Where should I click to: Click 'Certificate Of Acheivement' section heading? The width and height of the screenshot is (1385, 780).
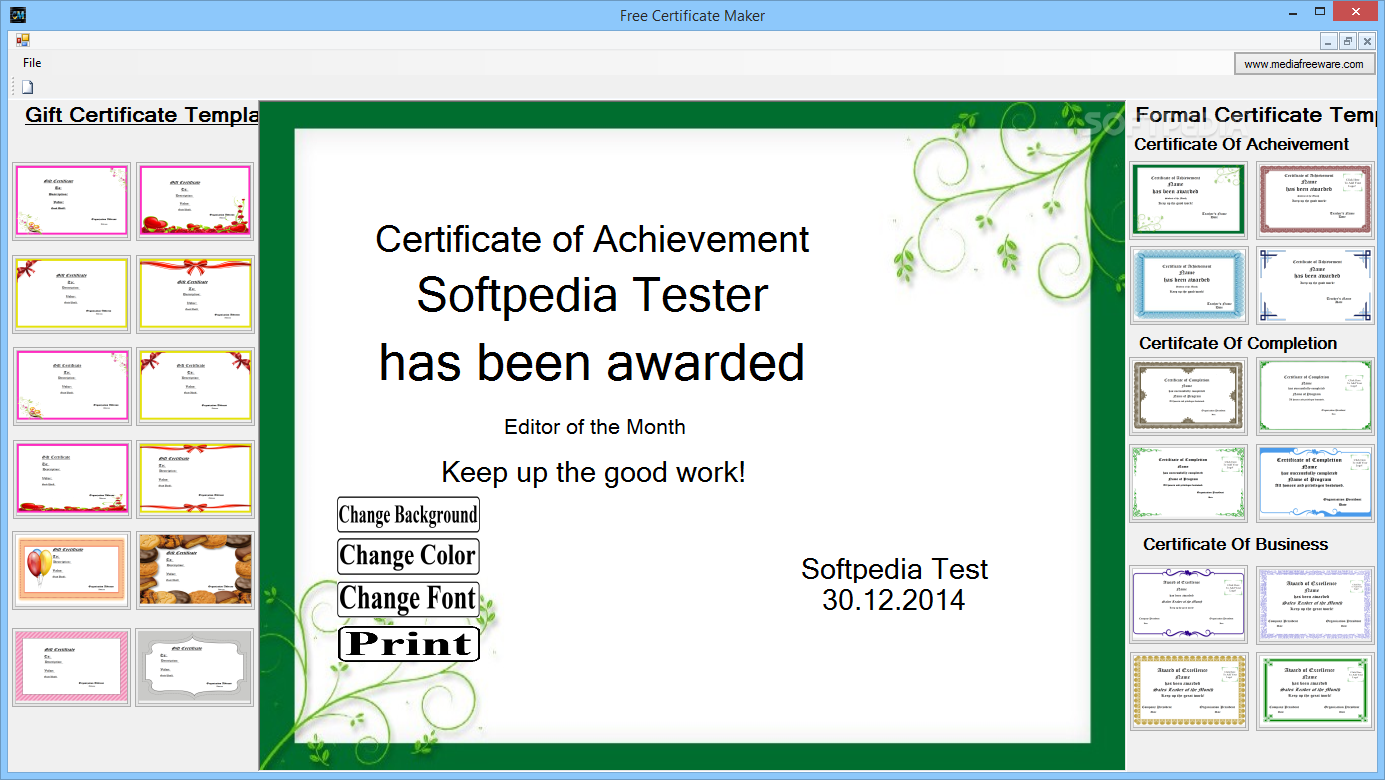click(1241, 145)
